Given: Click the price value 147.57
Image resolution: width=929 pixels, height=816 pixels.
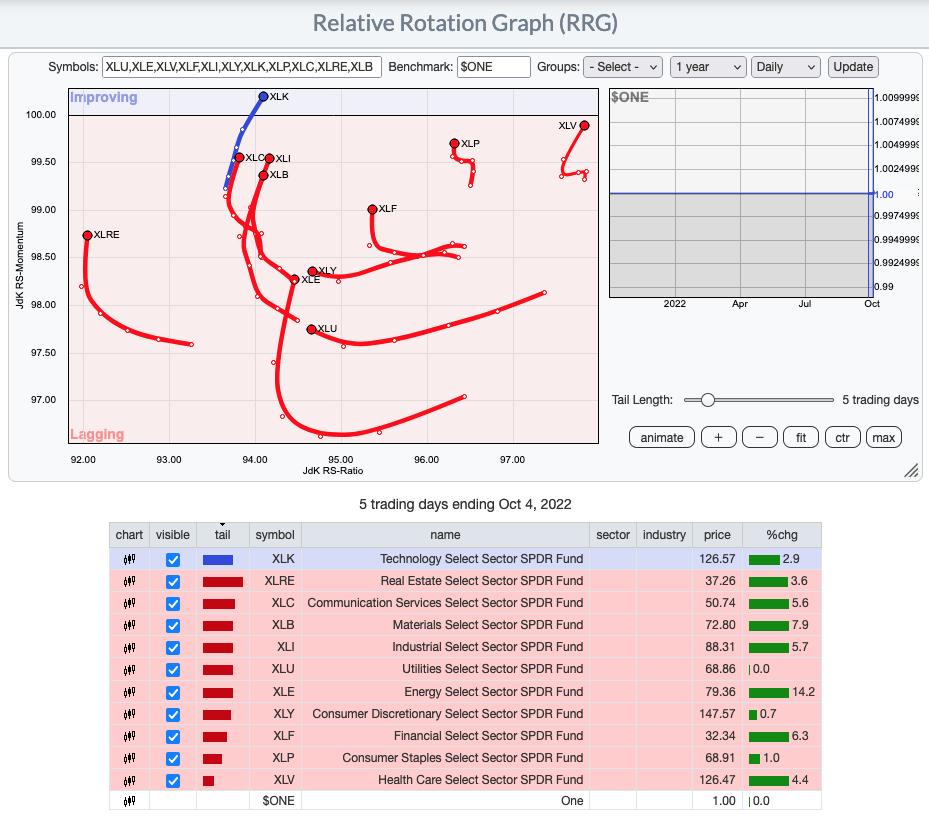Looking at the screenshot, I should click(717, 713).
